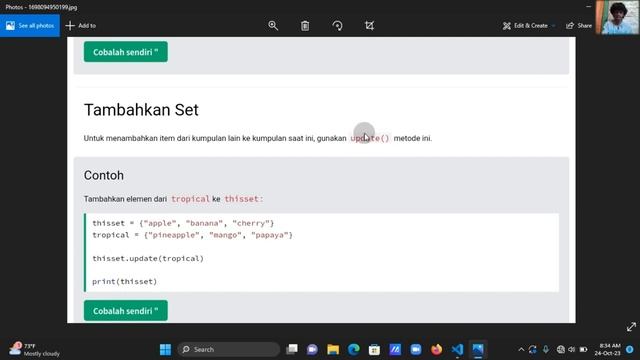The image size is (640, 360).
Task: Open the Windows Start menu
Action: pos(165,349)
